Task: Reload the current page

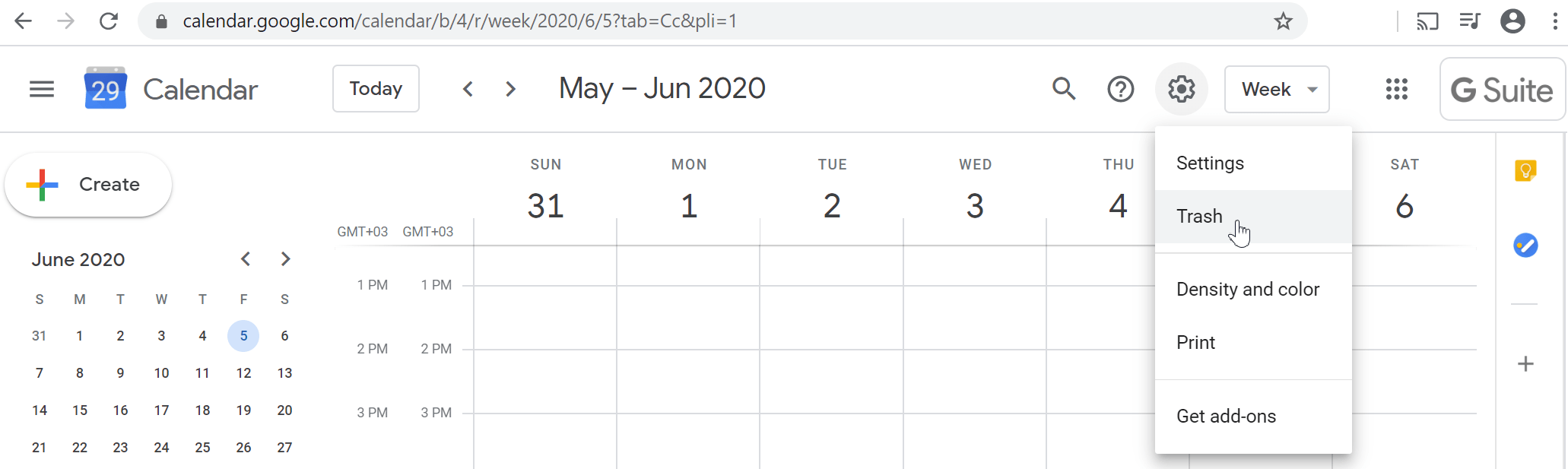Action: (x=109, y=21)
